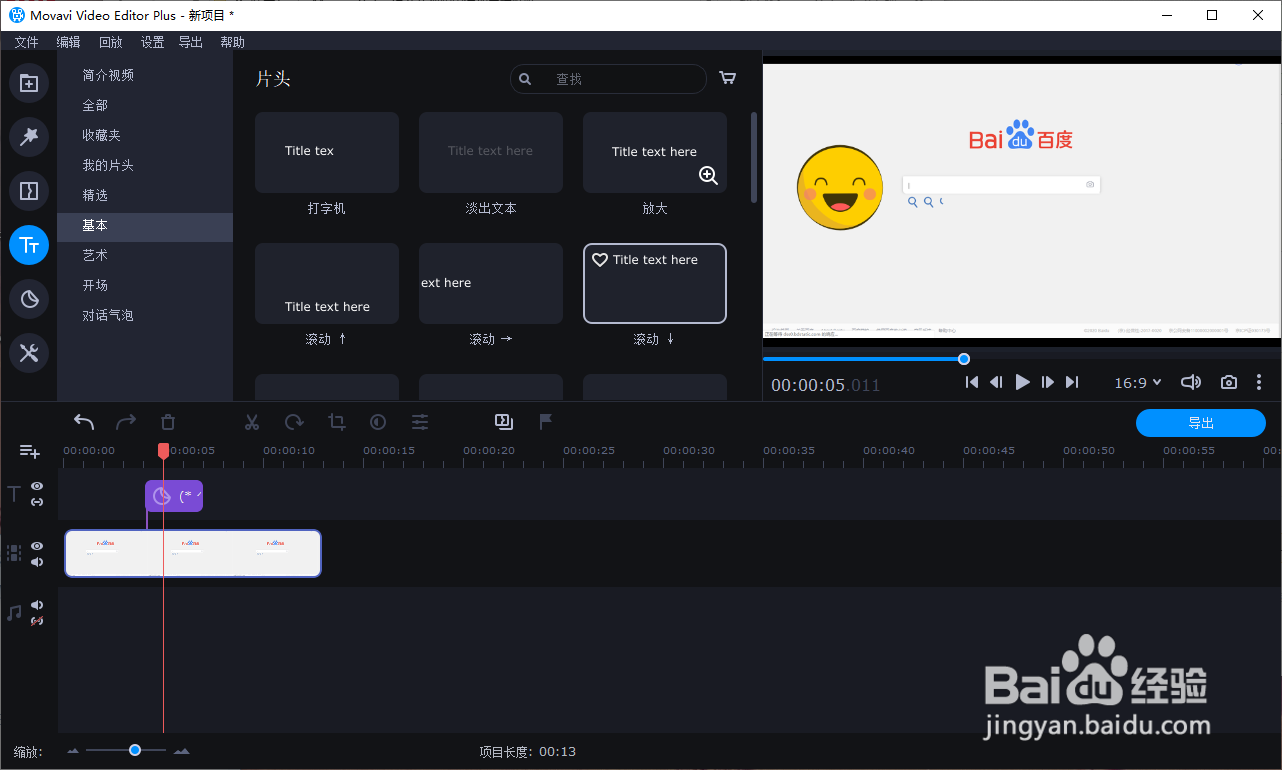Click the color adjustment icon

coord(378,422)
